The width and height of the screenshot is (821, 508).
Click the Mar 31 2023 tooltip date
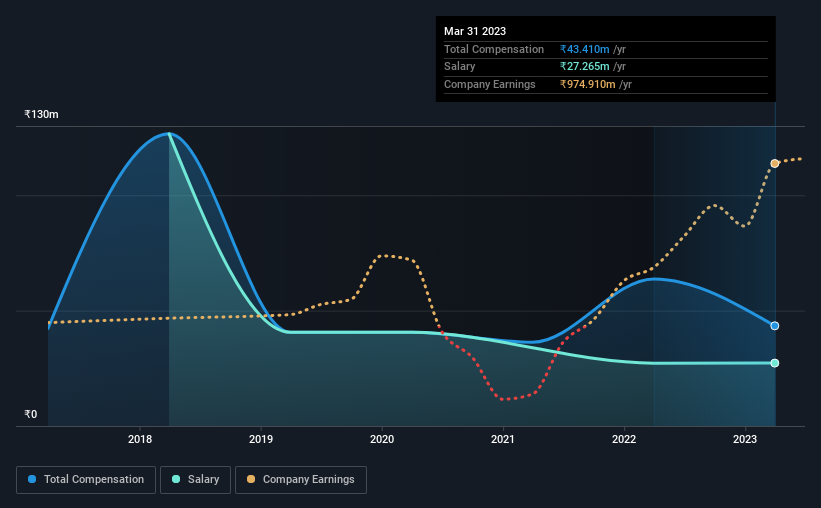(475, 31)
